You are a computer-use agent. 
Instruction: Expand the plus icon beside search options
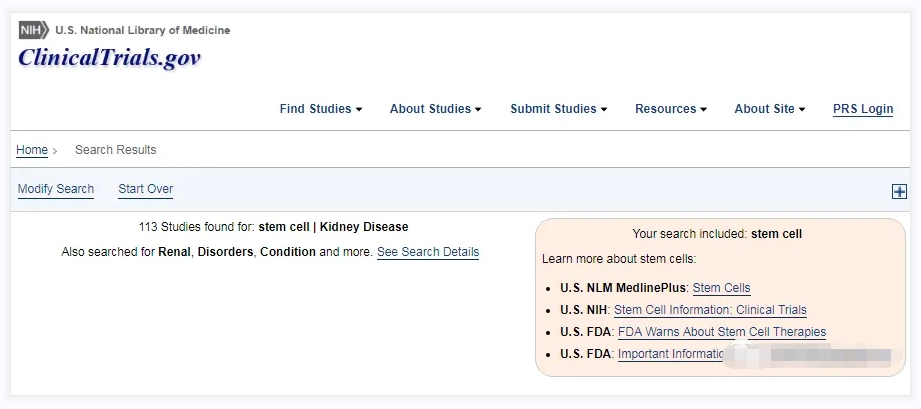click(899, 192)
